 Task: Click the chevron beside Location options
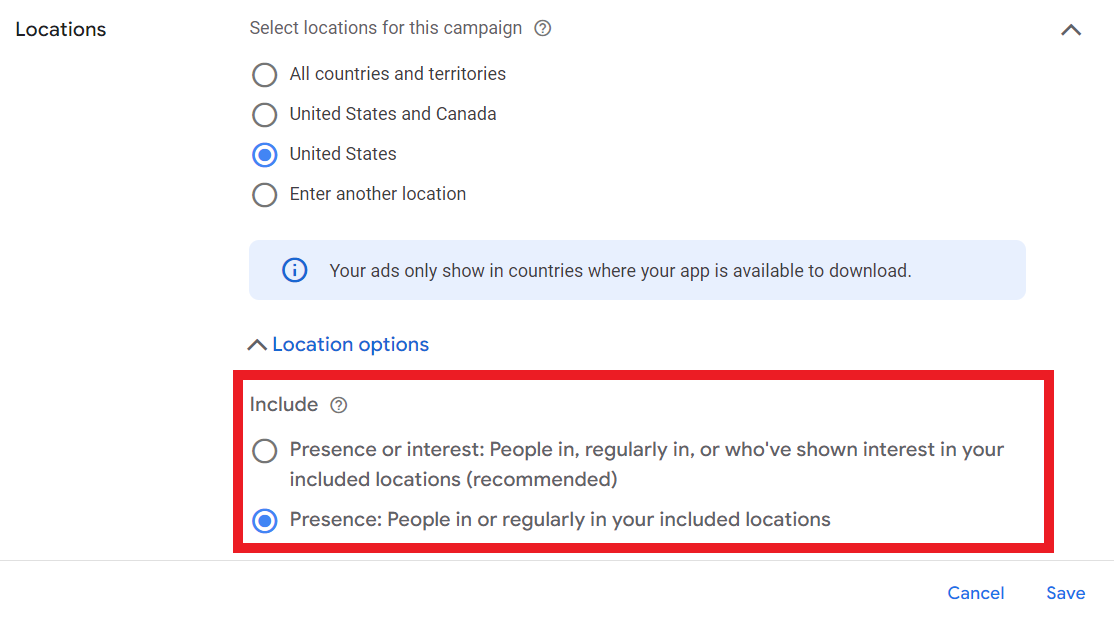pos(257,343)
